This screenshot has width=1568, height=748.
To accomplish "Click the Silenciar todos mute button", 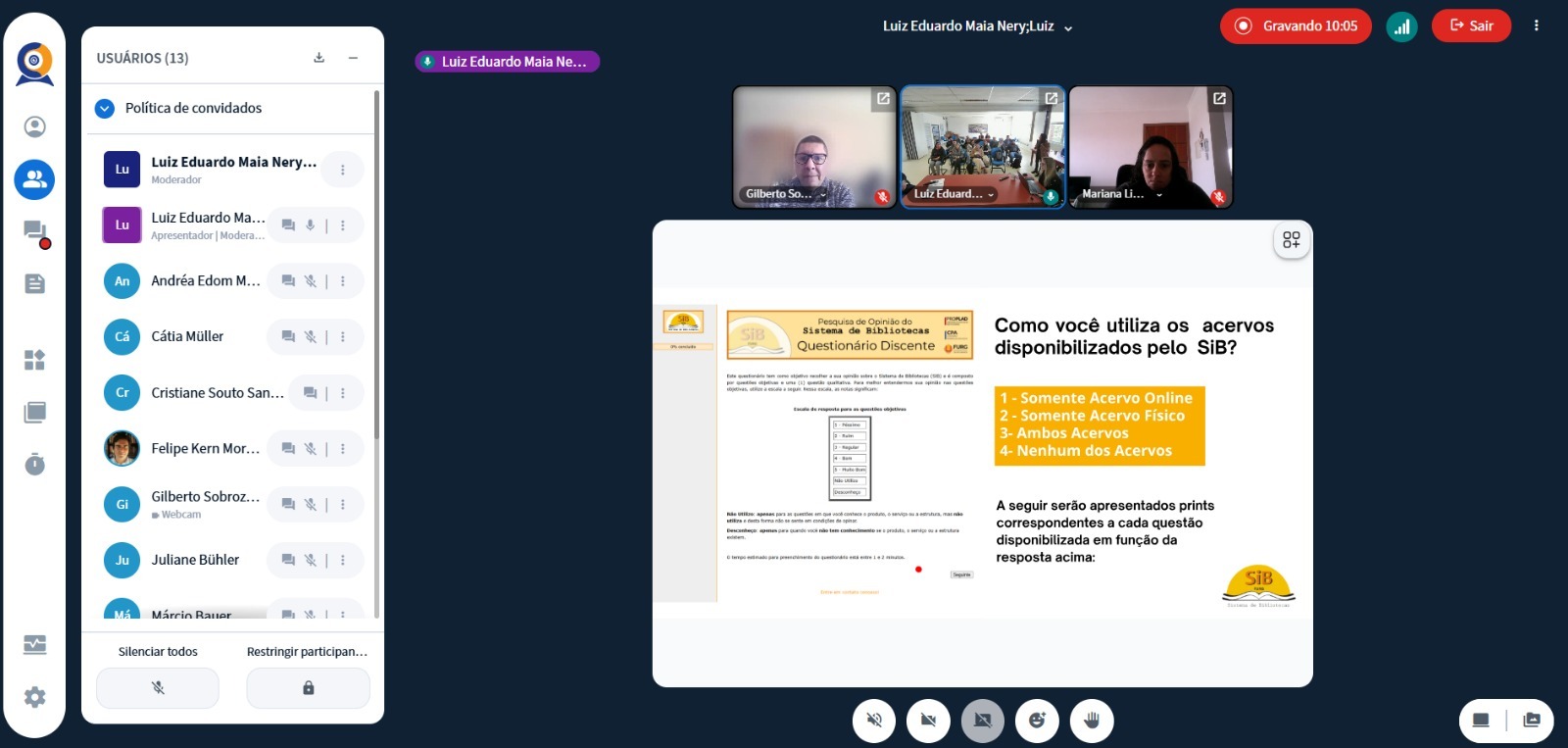I will click(x=158, y=687).
